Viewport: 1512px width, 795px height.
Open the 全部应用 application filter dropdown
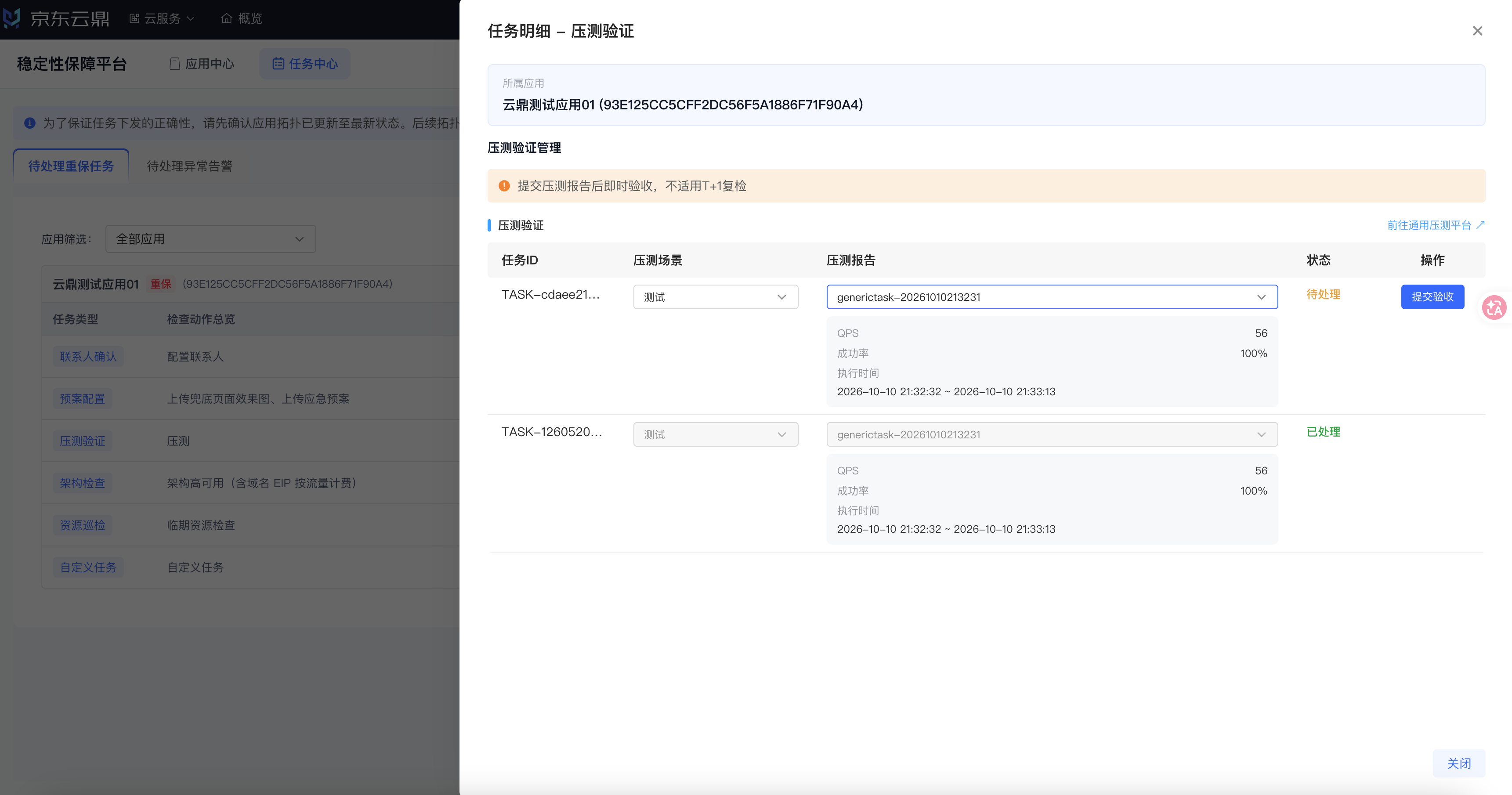coord(211,239)
